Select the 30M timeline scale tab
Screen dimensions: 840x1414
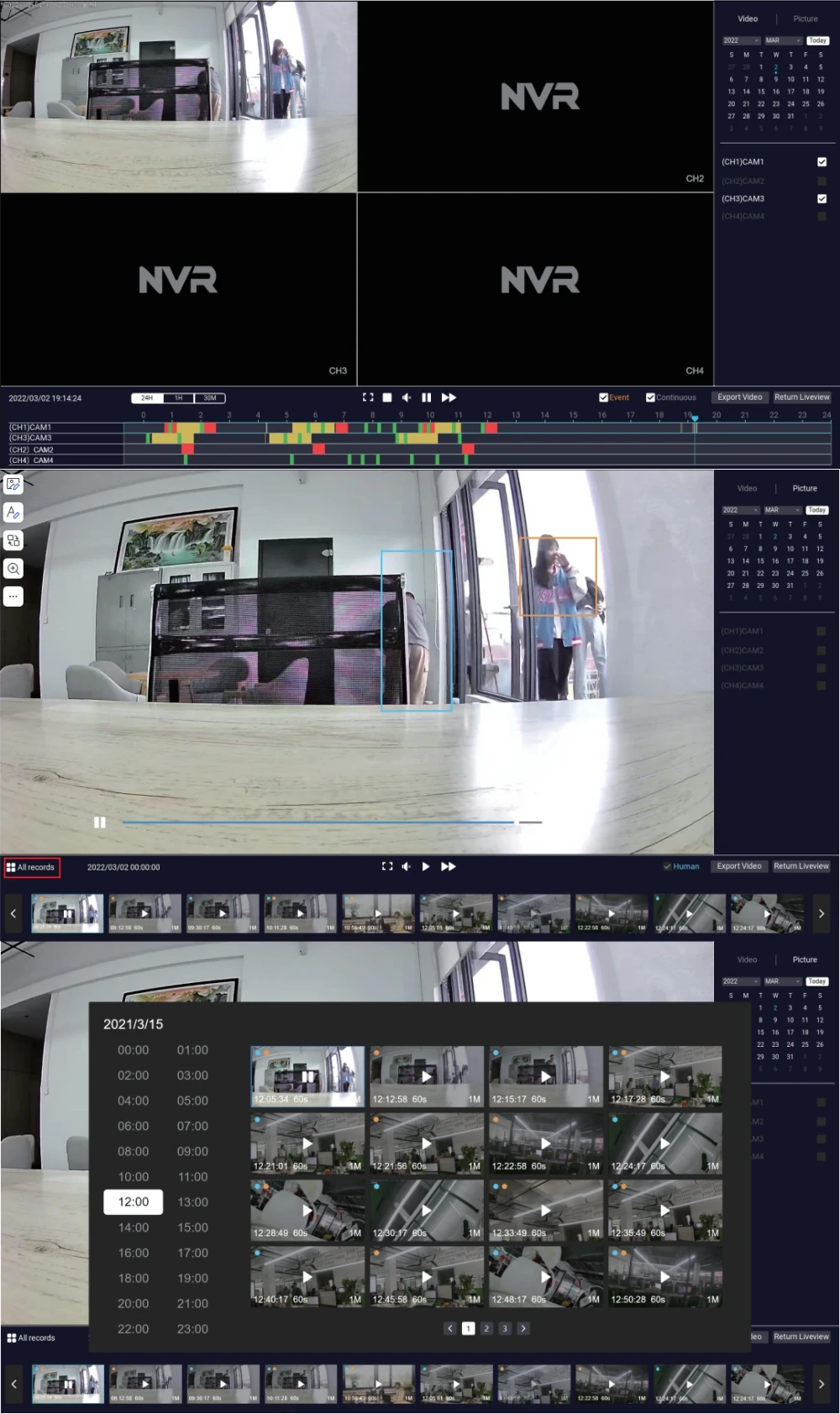point(210,398)
